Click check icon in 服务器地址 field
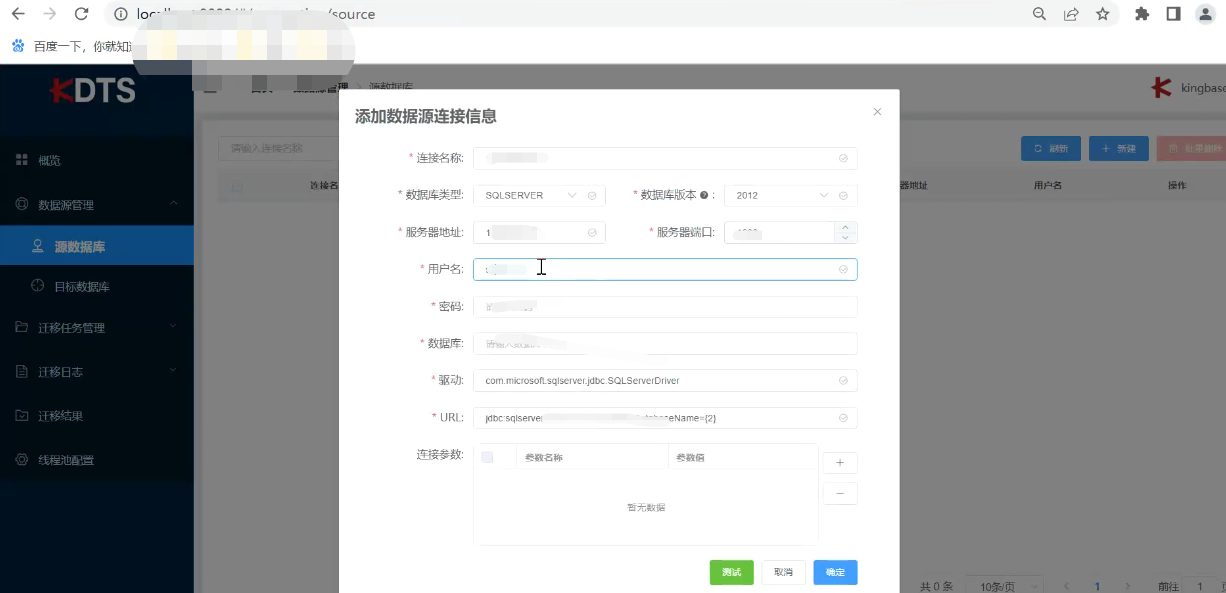This screenshot has height=593, width=1226. point(592,232)
